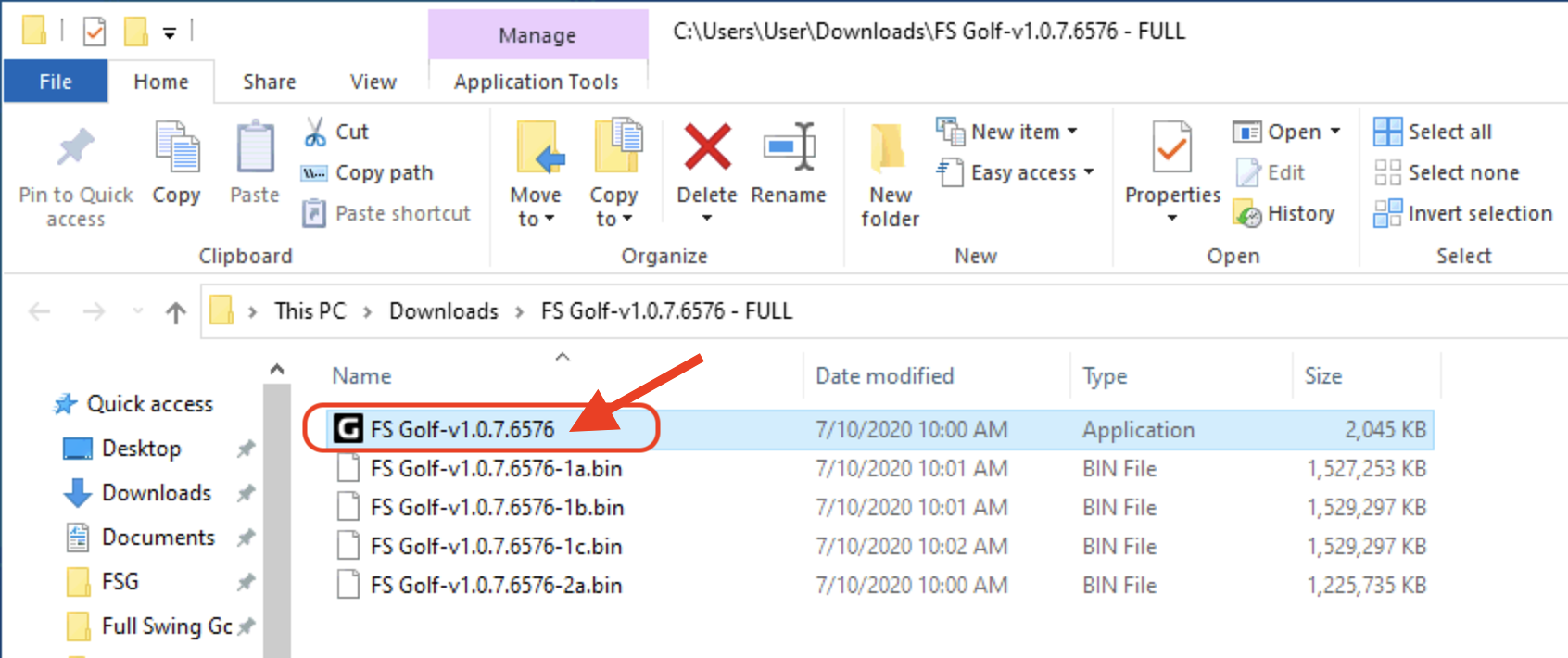Select the file FS Golf-v1.0.7.6576-2a.bin
This screenshot has width=1568, height=658.
497,586
